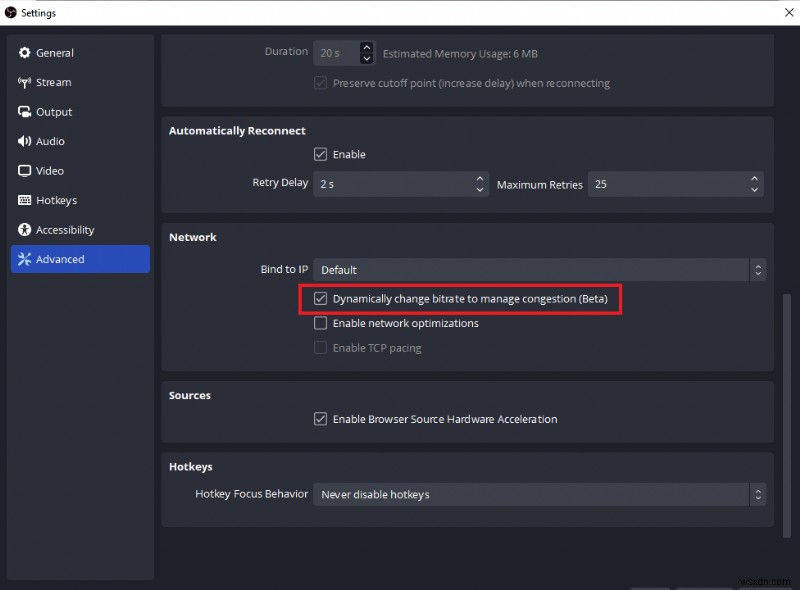The image size is (800, 590).
Task: Click the Stream antenna icon
Action: click(x=24, y=82)
